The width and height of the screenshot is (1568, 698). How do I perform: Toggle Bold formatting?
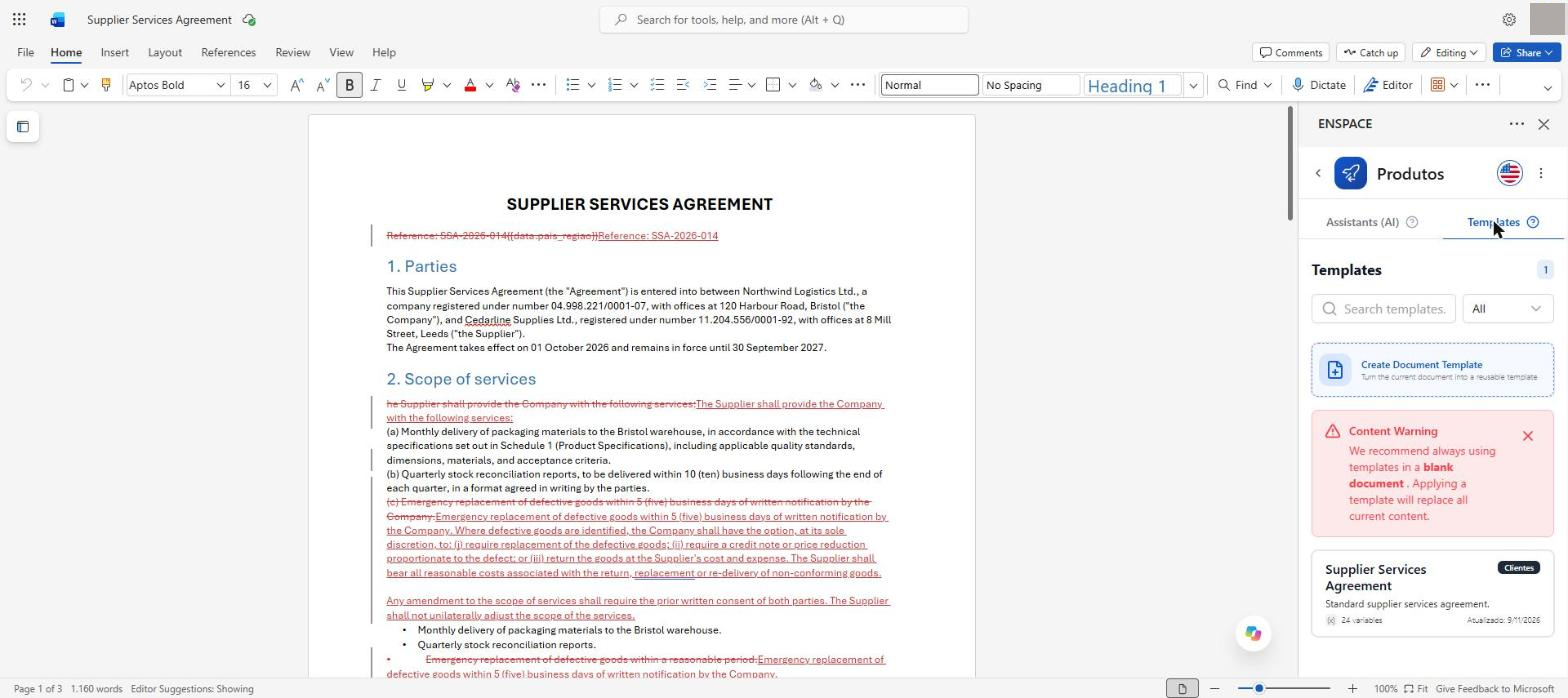click(x=349, y=85)
